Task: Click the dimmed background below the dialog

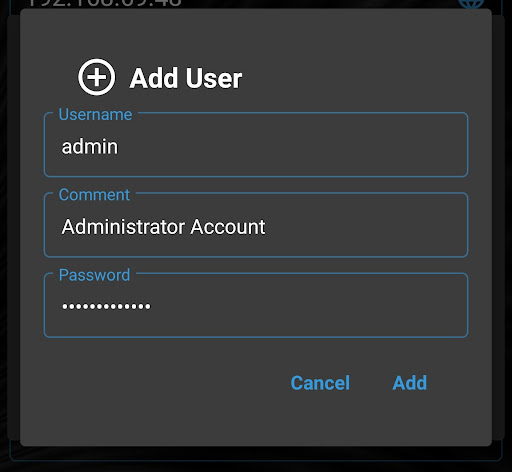Action: click(x=256, y=459)
